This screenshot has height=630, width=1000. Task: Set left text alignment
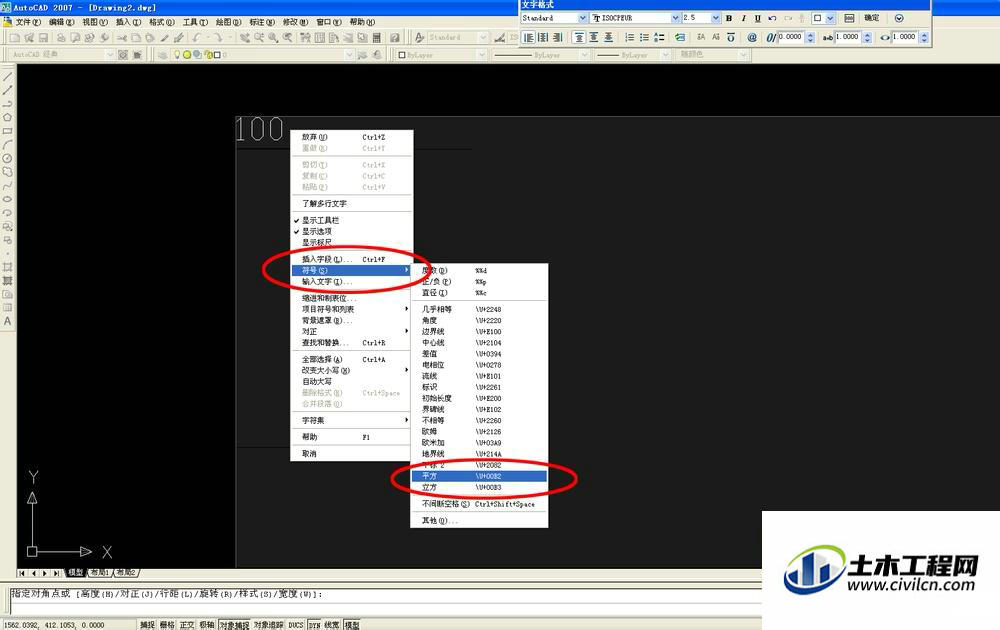(529, 38)
